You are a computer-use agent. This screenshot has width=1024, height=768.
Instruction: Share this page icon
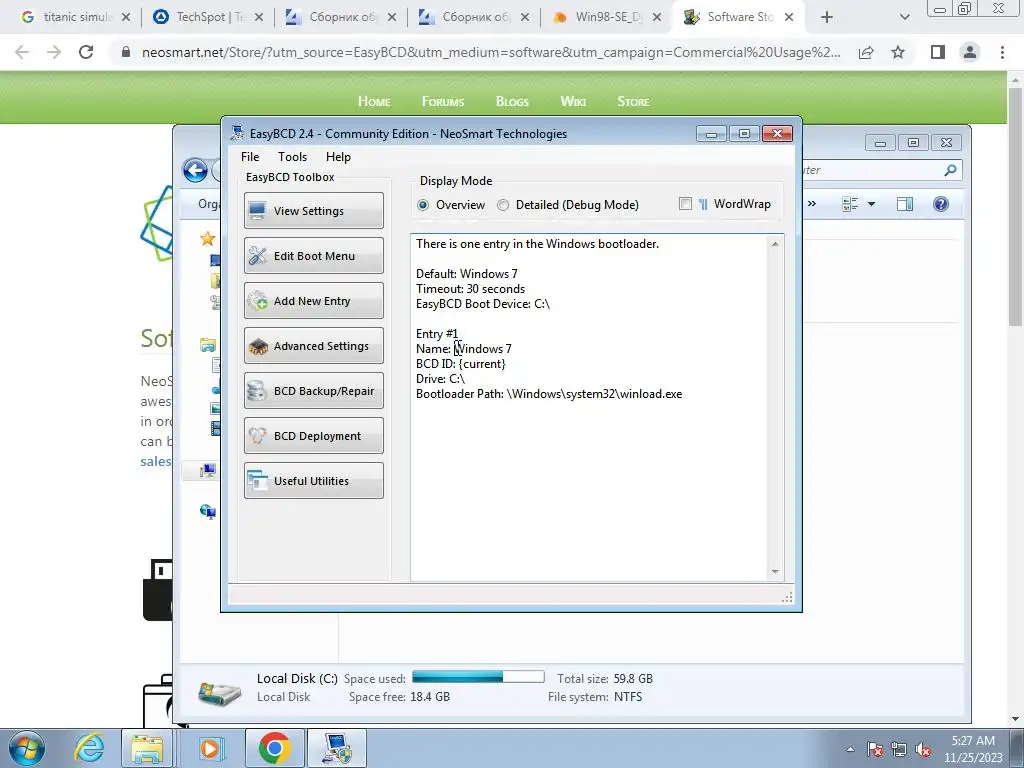866,52
